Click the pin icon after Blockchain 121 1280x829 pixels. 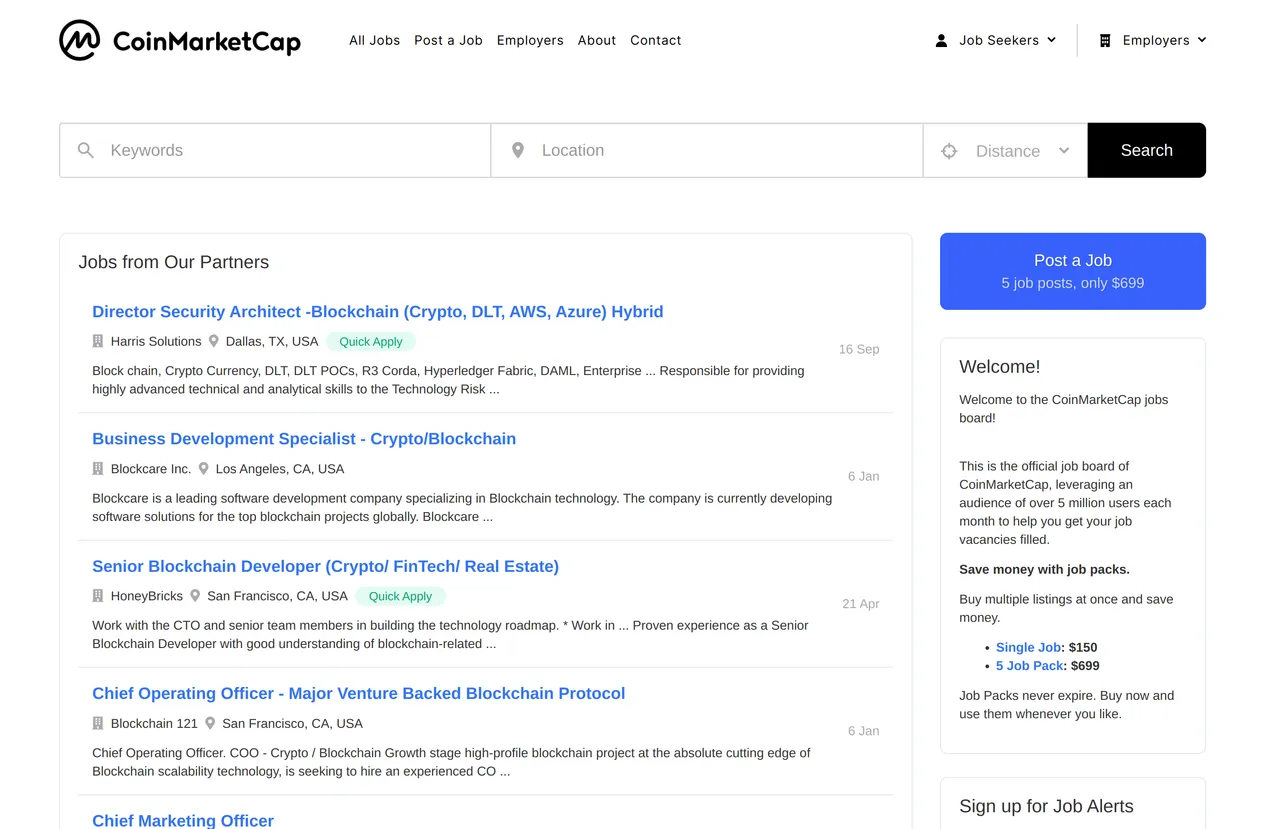tap(210, 723)
